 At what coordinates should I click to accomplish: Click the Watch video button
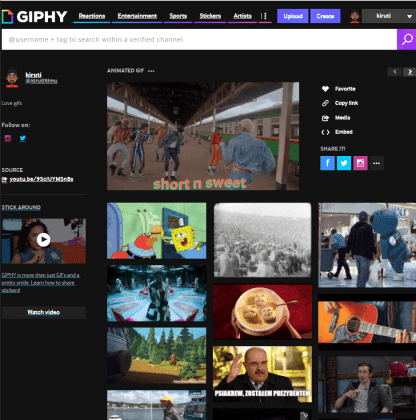(x=44, y=312)
